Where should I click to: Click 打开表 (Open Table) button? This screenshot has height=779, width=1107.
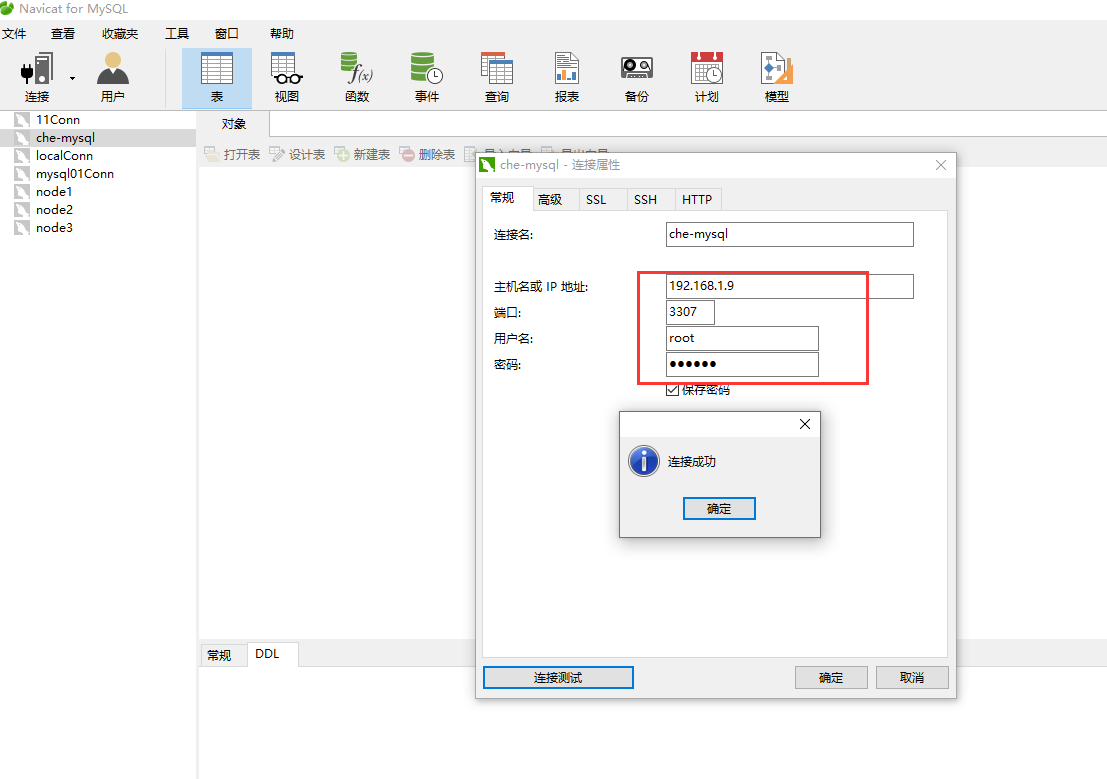pyautogui.click(x=232, y=154)
